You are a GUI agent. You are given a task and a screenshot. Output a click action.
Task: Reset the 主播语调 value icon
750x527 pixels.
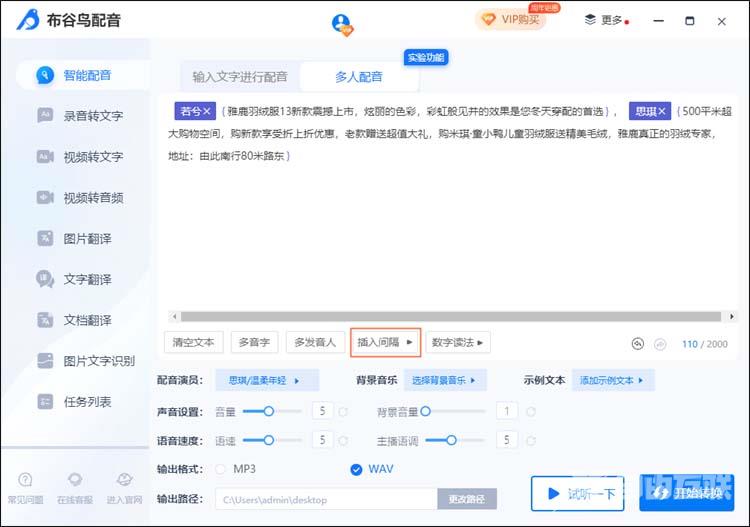[530, 440]
